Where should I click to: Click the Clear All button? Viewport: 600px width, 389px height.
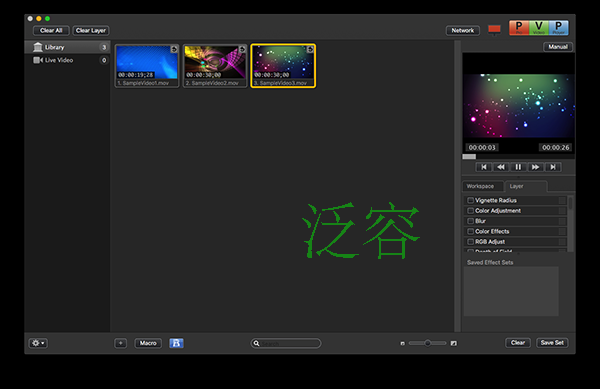[51, 31]
